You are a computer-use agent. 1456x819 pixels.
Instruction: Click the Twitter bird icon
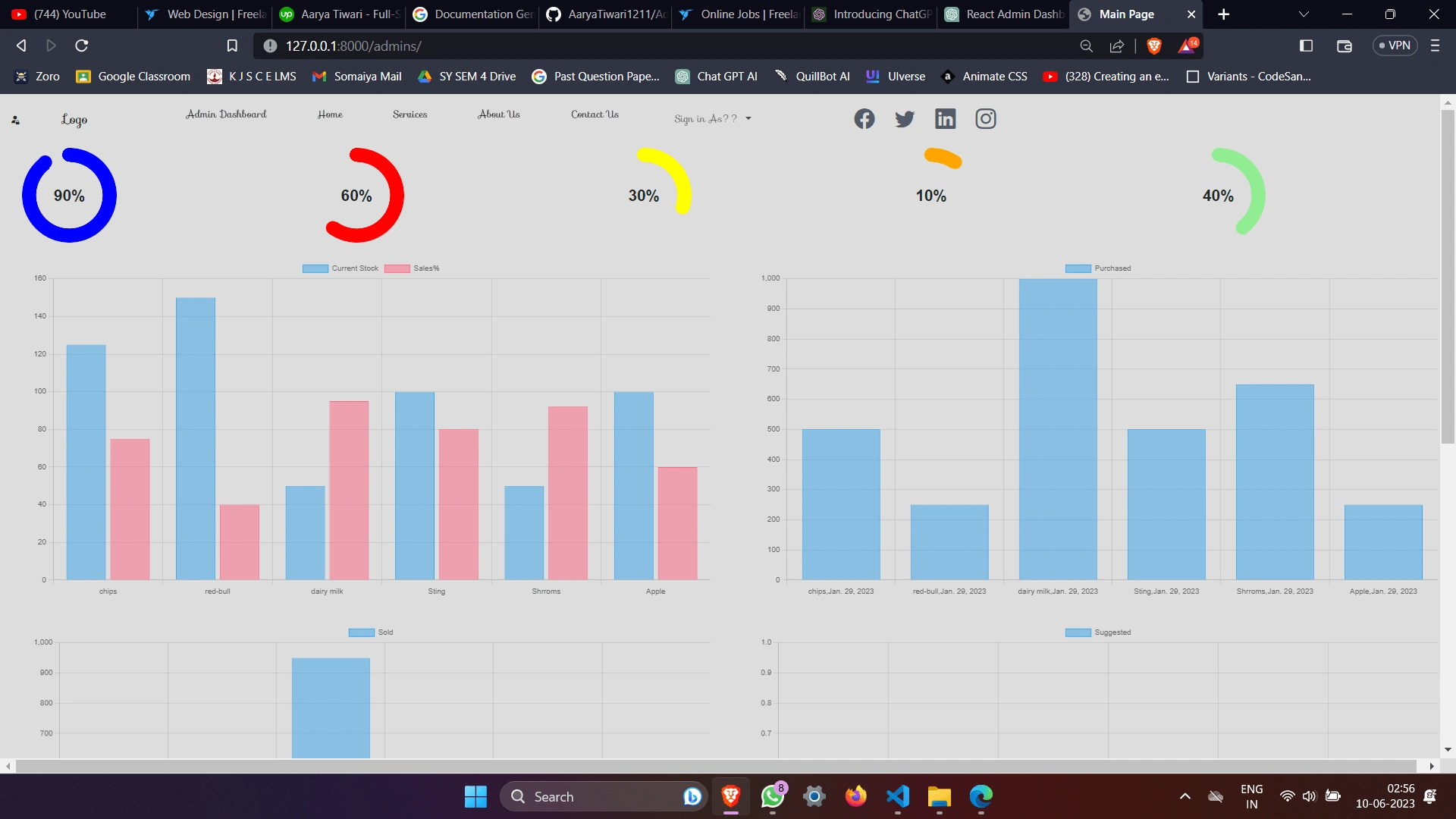(x=905, y=119)
